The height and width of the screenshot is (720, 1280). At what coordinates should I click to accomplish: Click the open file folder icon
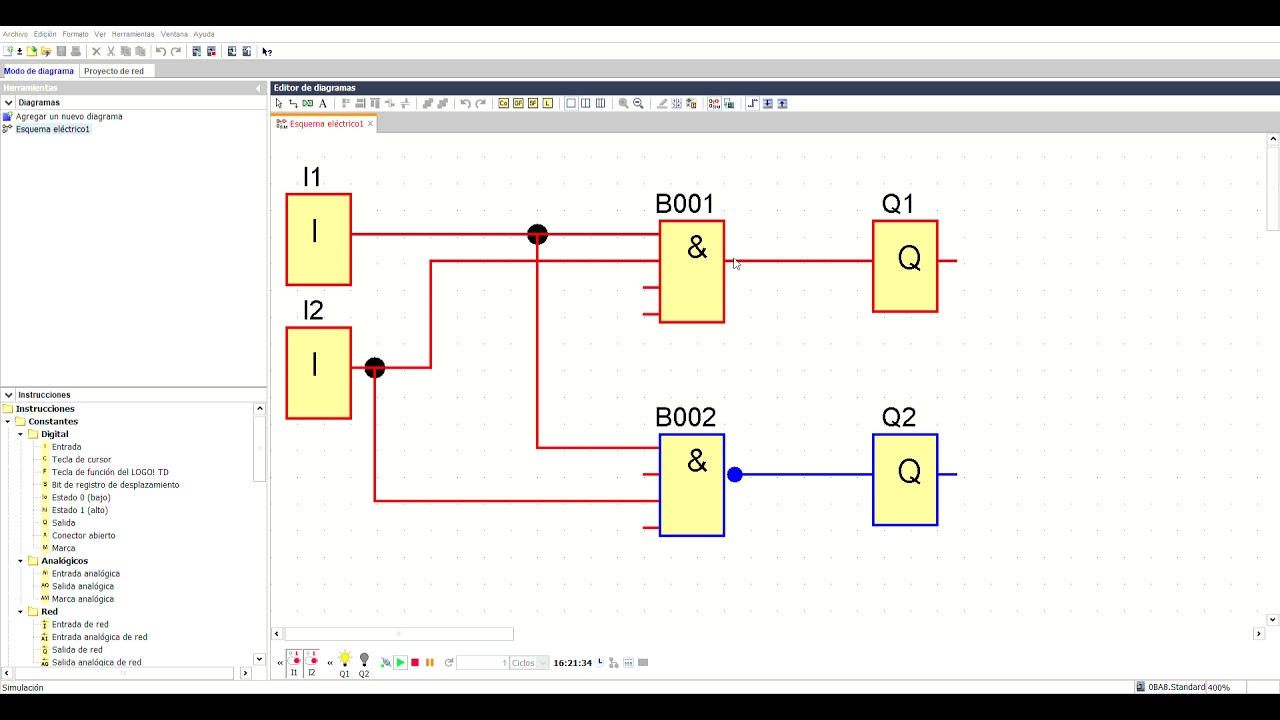(46, 51)
